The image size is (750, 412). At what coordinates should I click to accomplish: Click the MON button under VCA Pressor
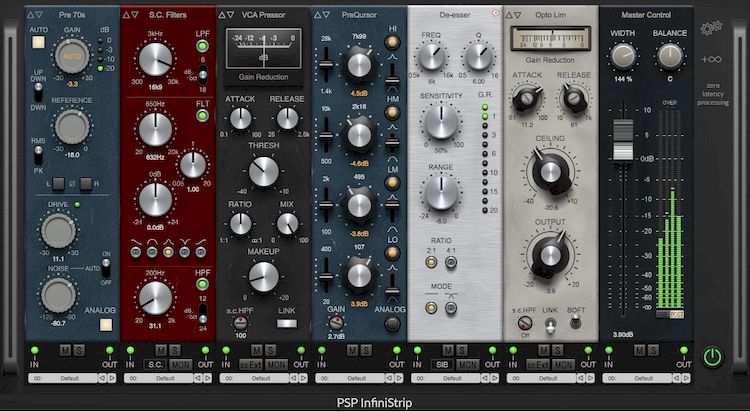pyautogui.click(x=276, y=365)
